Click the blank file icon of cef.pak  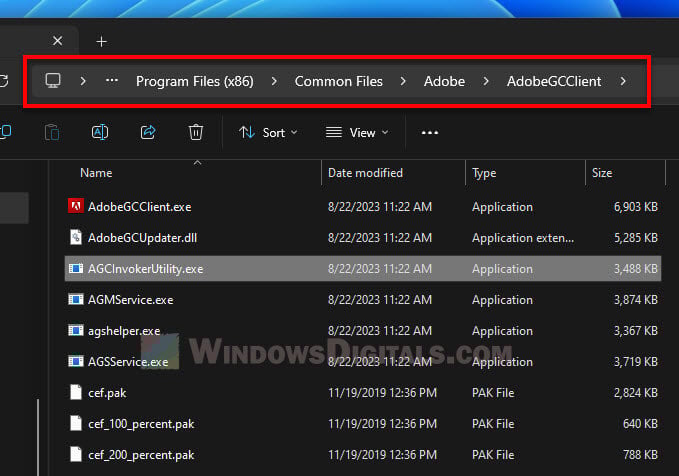tap(76, 392)
